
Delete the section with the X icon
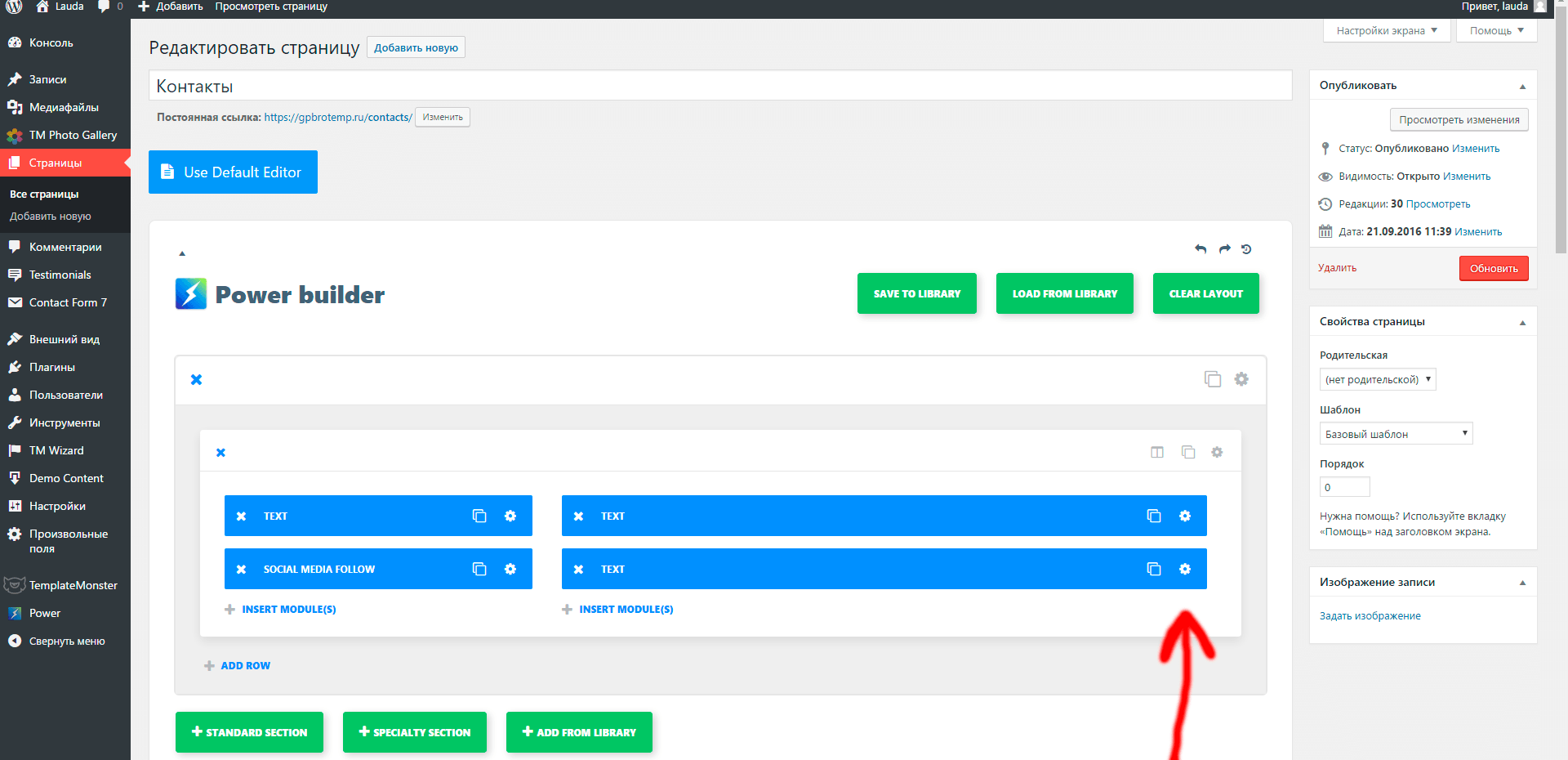(x=196, y=379)
